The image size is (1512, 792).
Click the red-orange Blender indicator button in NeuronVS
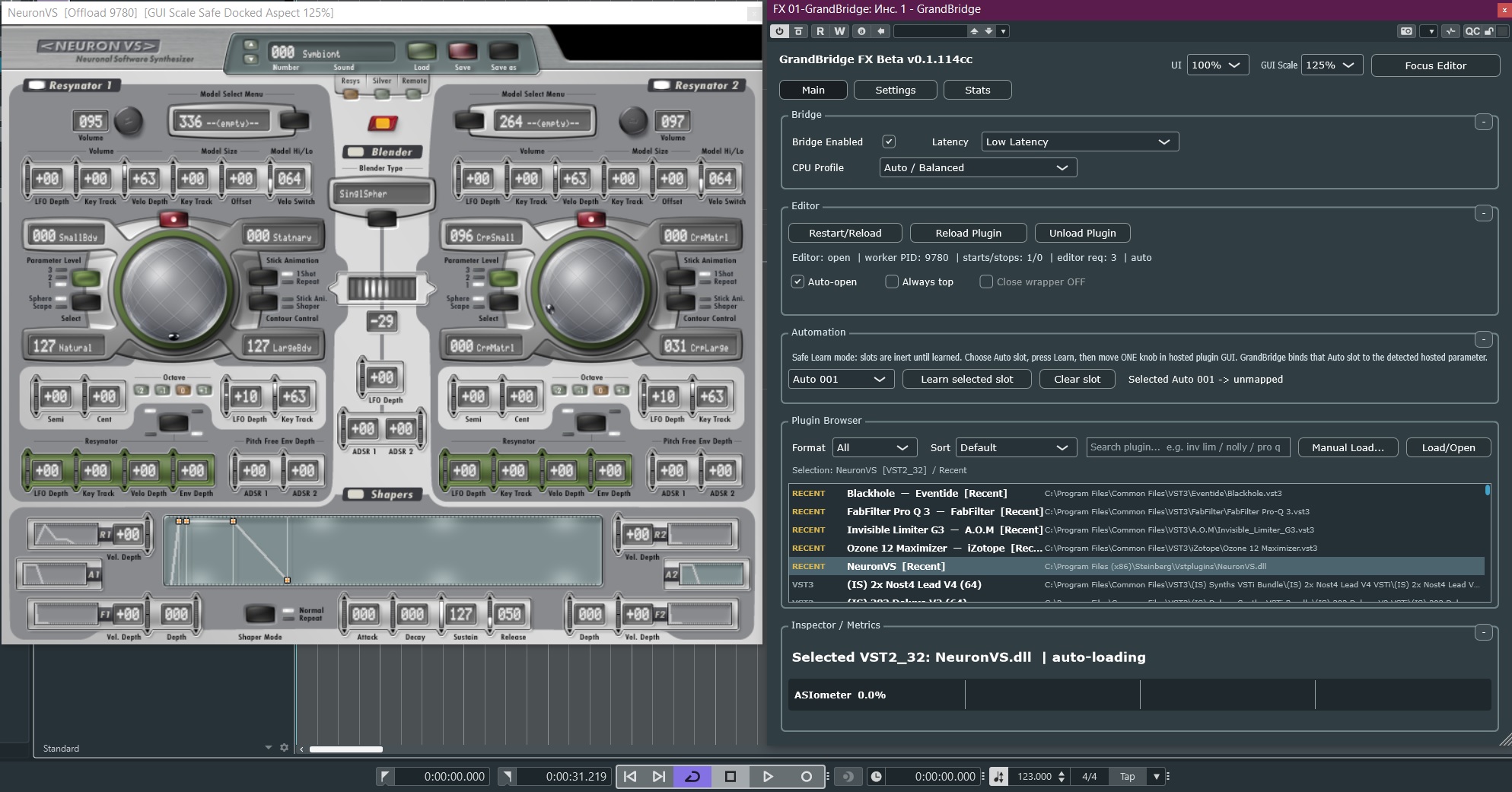(x=382, y=123)
